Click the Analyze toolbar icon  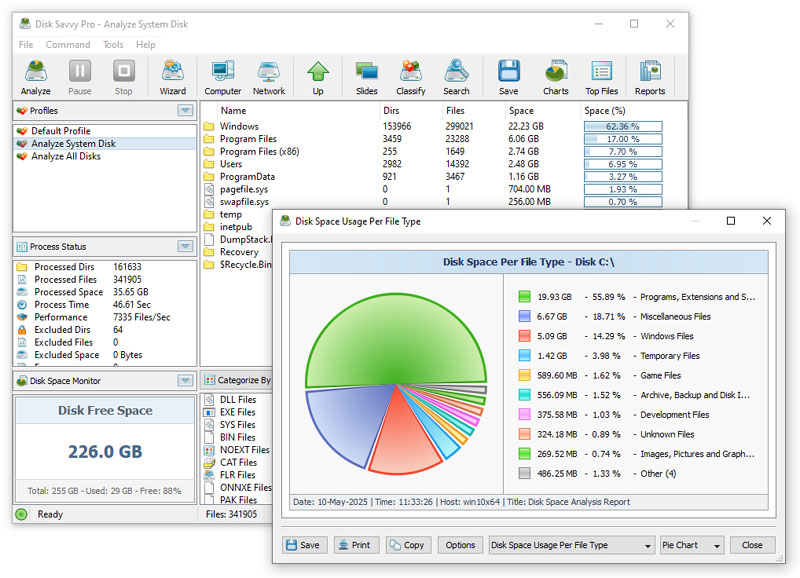36,77
